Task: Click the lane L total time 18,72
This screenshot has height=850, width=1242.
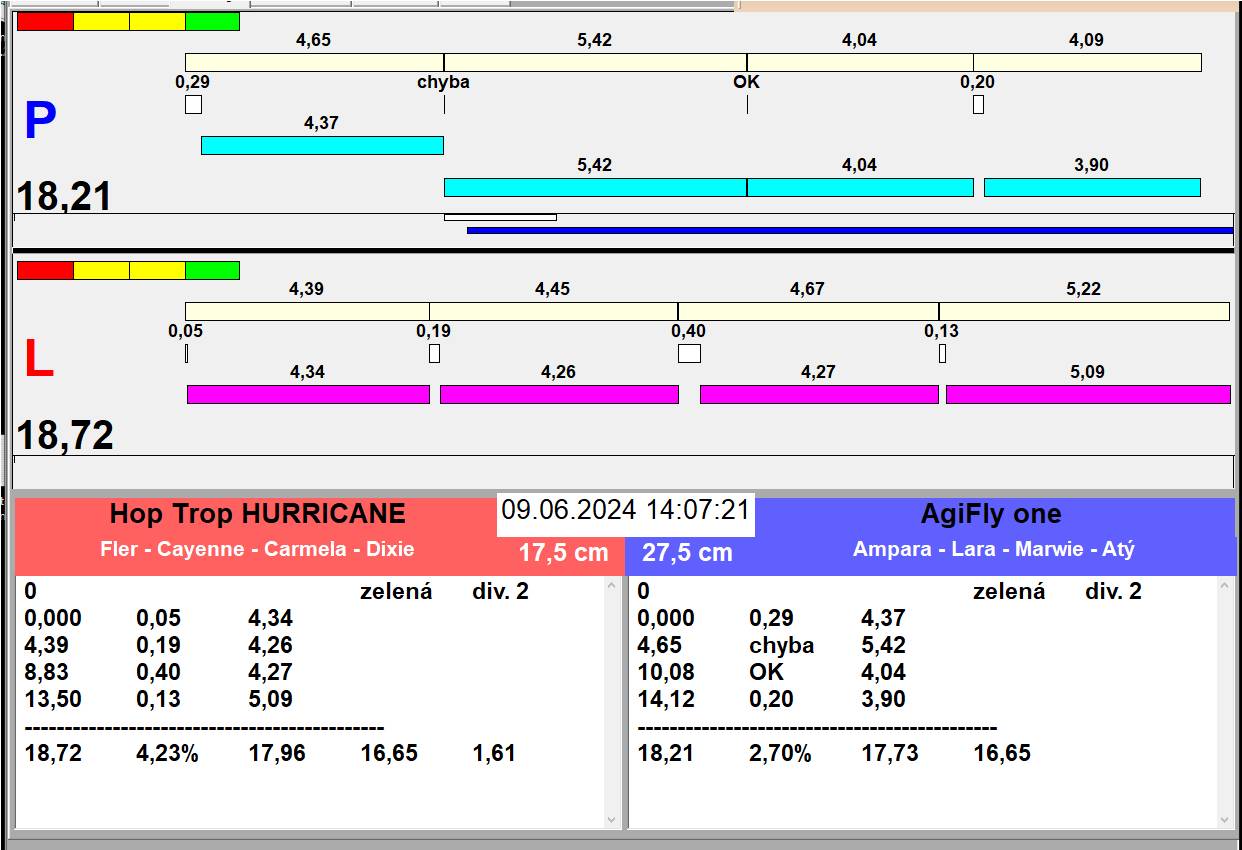Action: [x=65, y=435]
